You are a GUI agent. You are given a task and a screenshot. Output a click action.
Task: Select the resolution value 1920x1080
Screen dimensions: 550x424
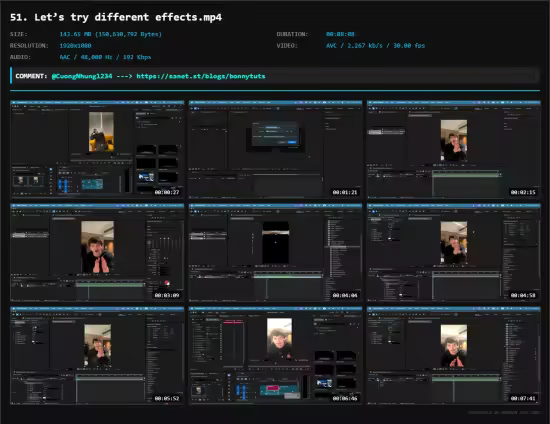pos(75,46)
